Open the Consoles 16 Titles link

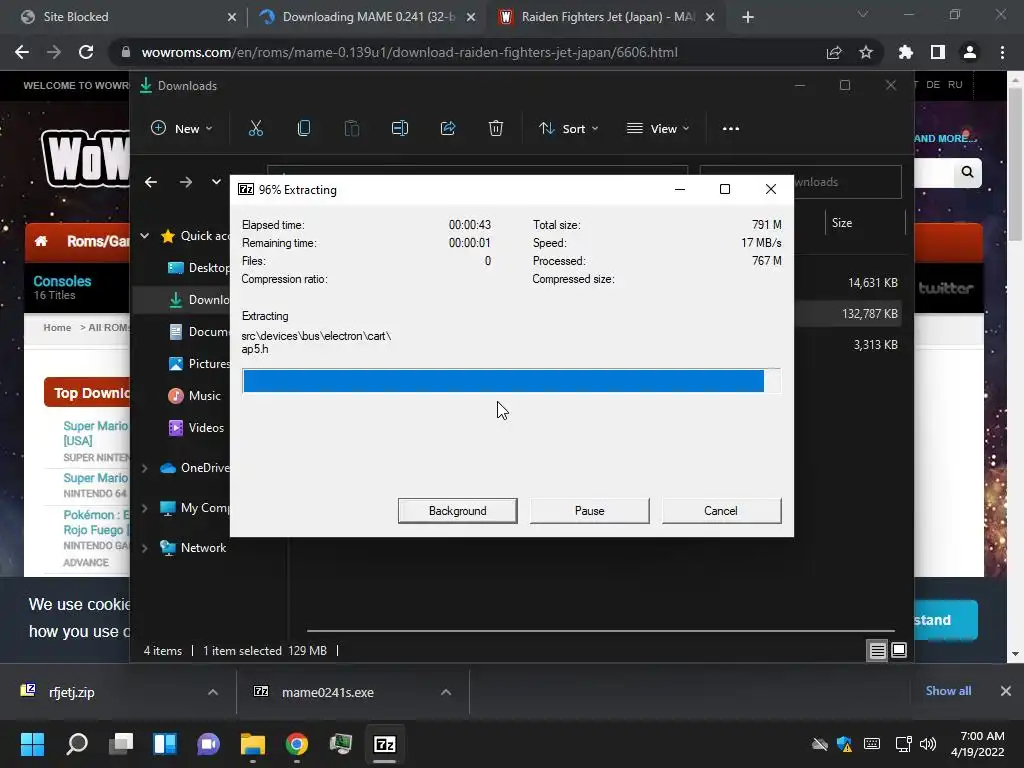click(62, 287)
